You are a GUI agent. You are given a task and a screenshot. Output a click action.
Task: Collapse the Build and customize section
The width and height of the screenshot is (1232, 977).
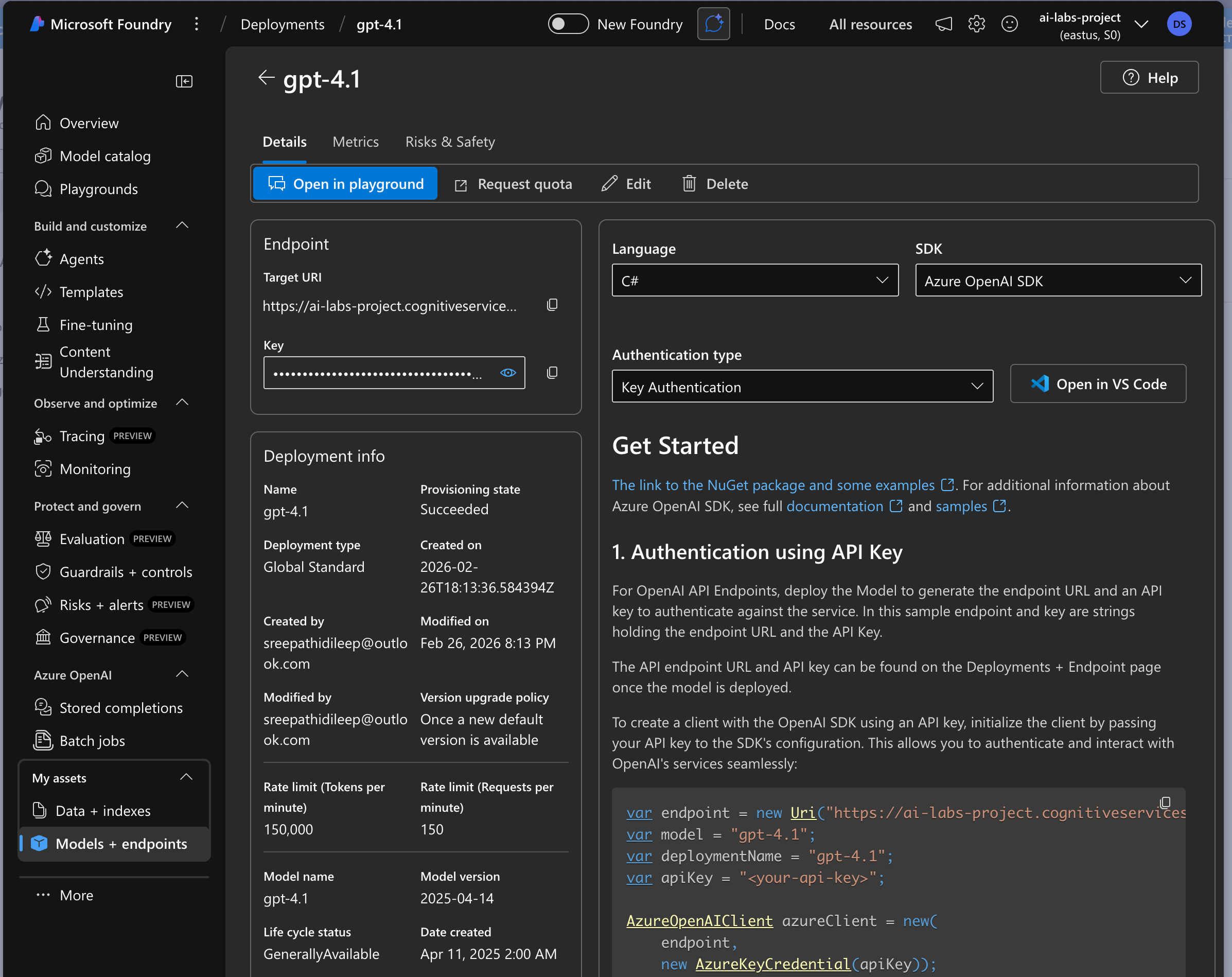click(182, 226)
